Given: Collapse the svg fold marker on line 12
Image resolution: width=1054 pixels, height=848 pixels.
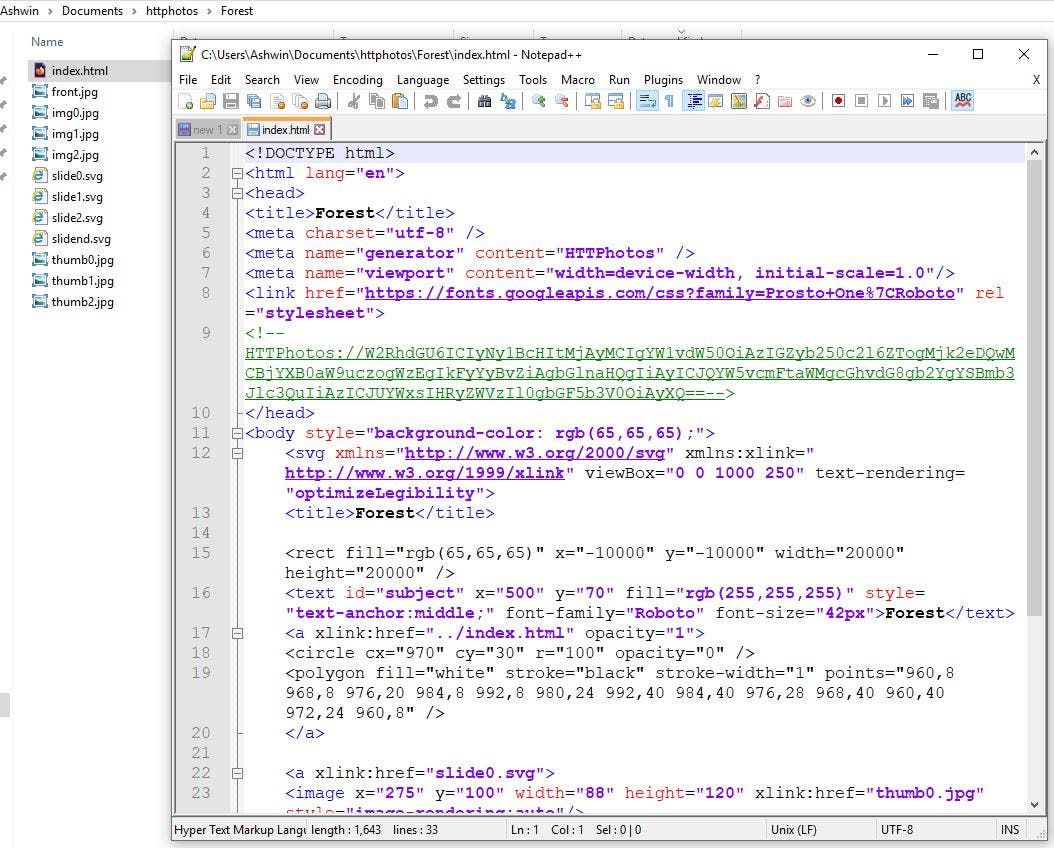Looking at the screenshot, I should pos(237,454).
